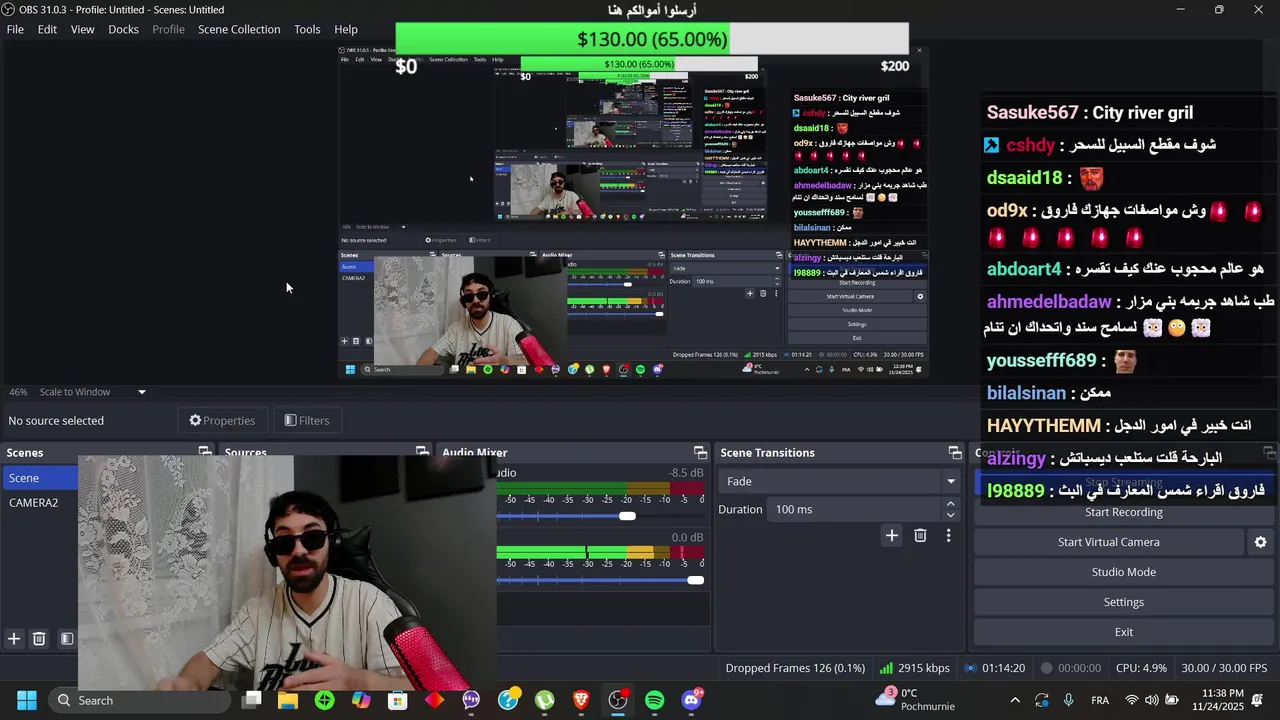The width and height of the screenshot is (1280, 720).
Task: Open Brave browser from the taskbar
Action: tap(581, 700)
